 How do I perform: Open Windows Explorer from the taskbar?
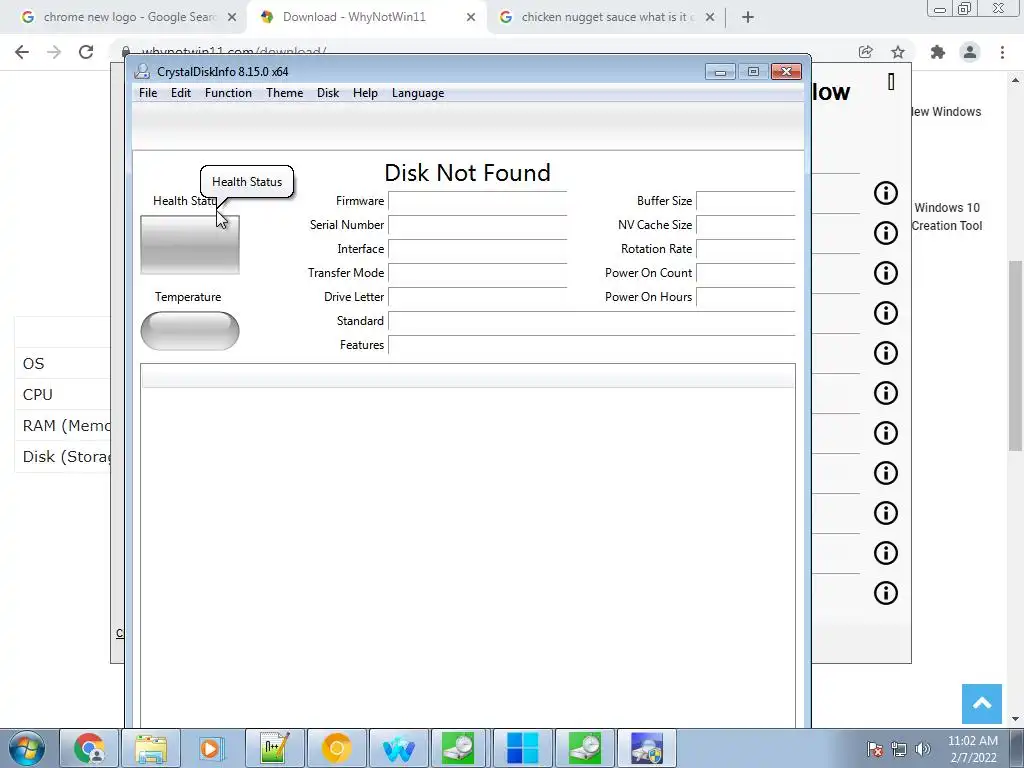coord(151,748)
